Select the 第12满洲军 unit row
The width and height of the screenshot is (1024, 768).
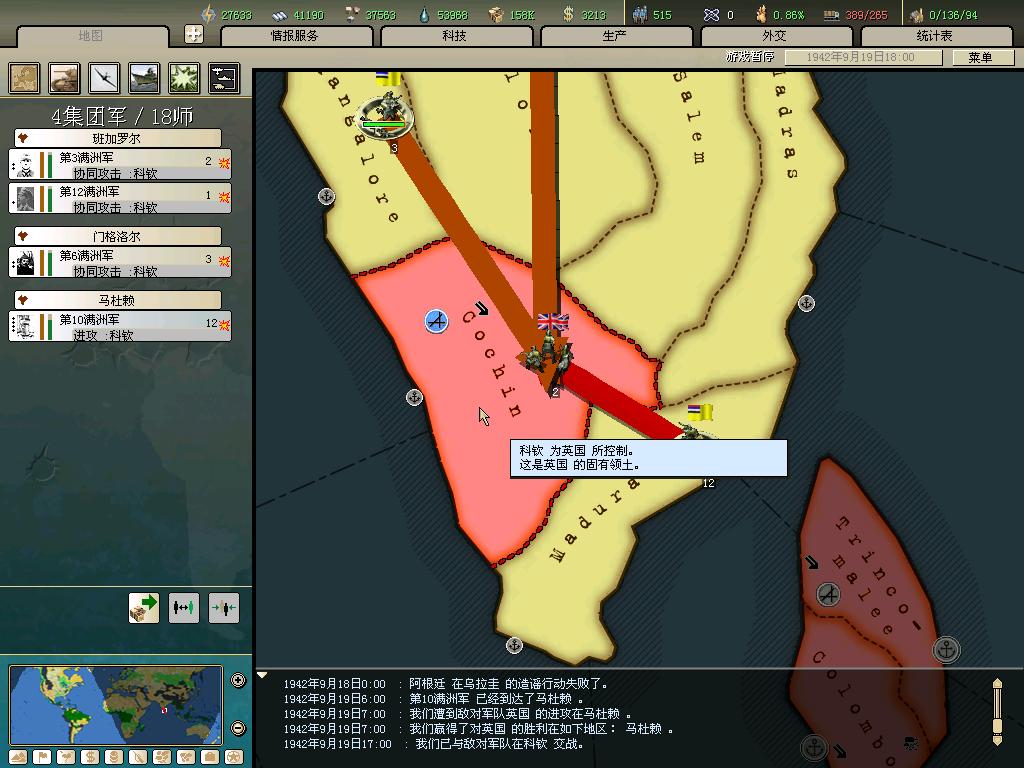pyautogui.click(x=120, y=199)
